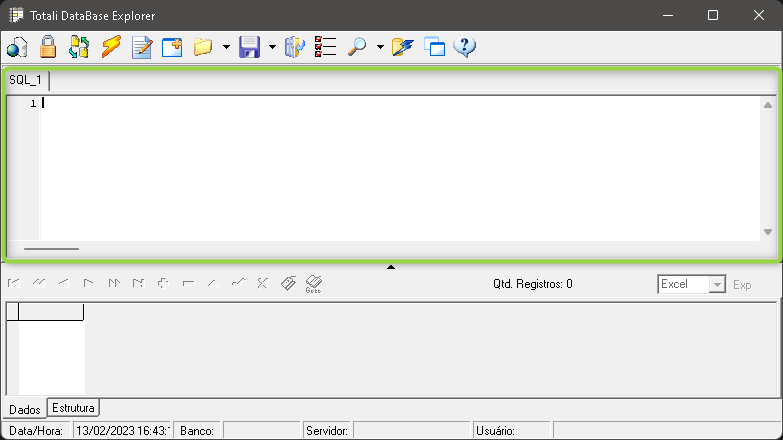
Task: Run the query with the lightning bolt icon
Action: coord(111,47)
